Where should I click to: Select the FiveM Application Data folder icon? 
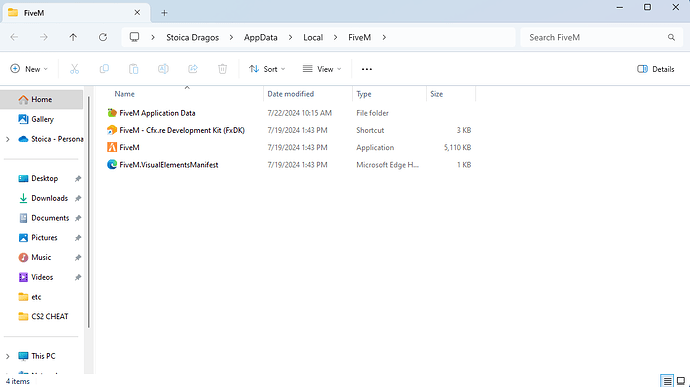[x=112, y=113]
